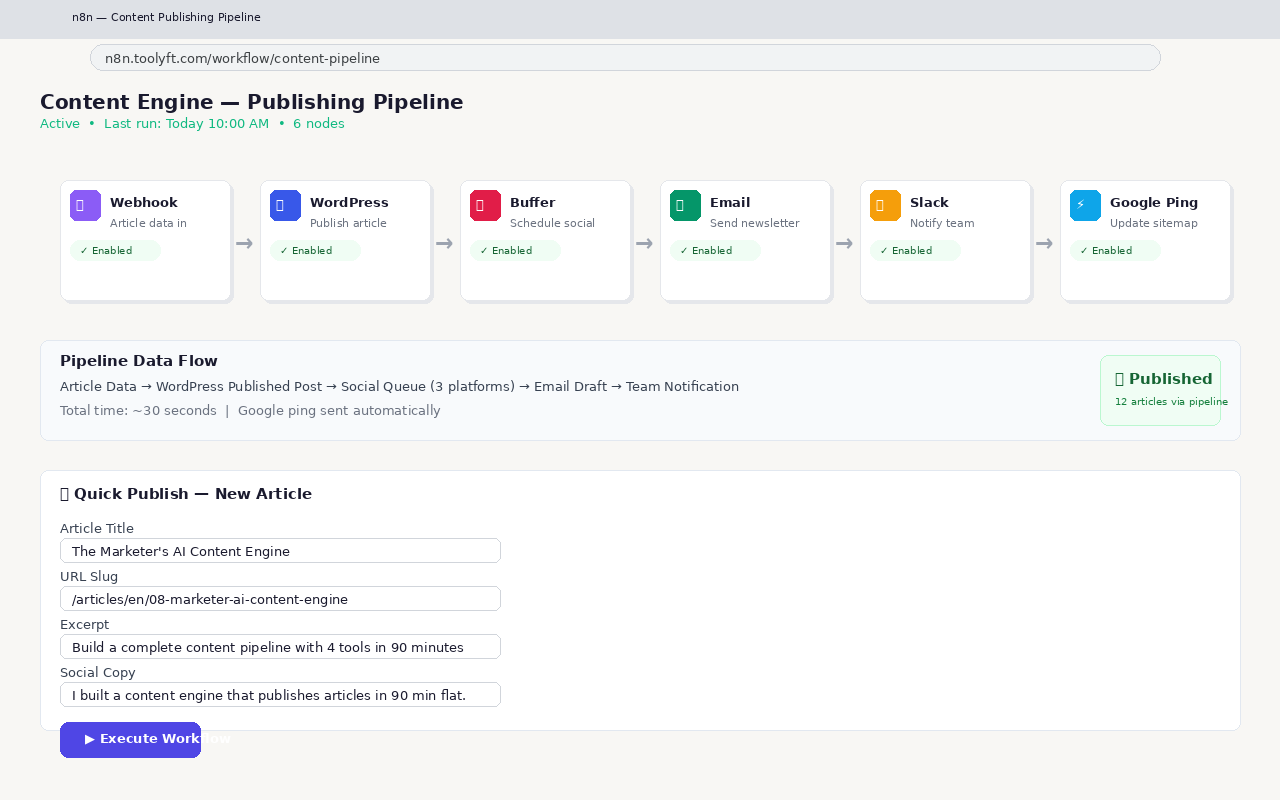The width and height of the screenshot is (1280, 800).
Task: Click the 'Update sitemap' description
Action: point(1154,224)
